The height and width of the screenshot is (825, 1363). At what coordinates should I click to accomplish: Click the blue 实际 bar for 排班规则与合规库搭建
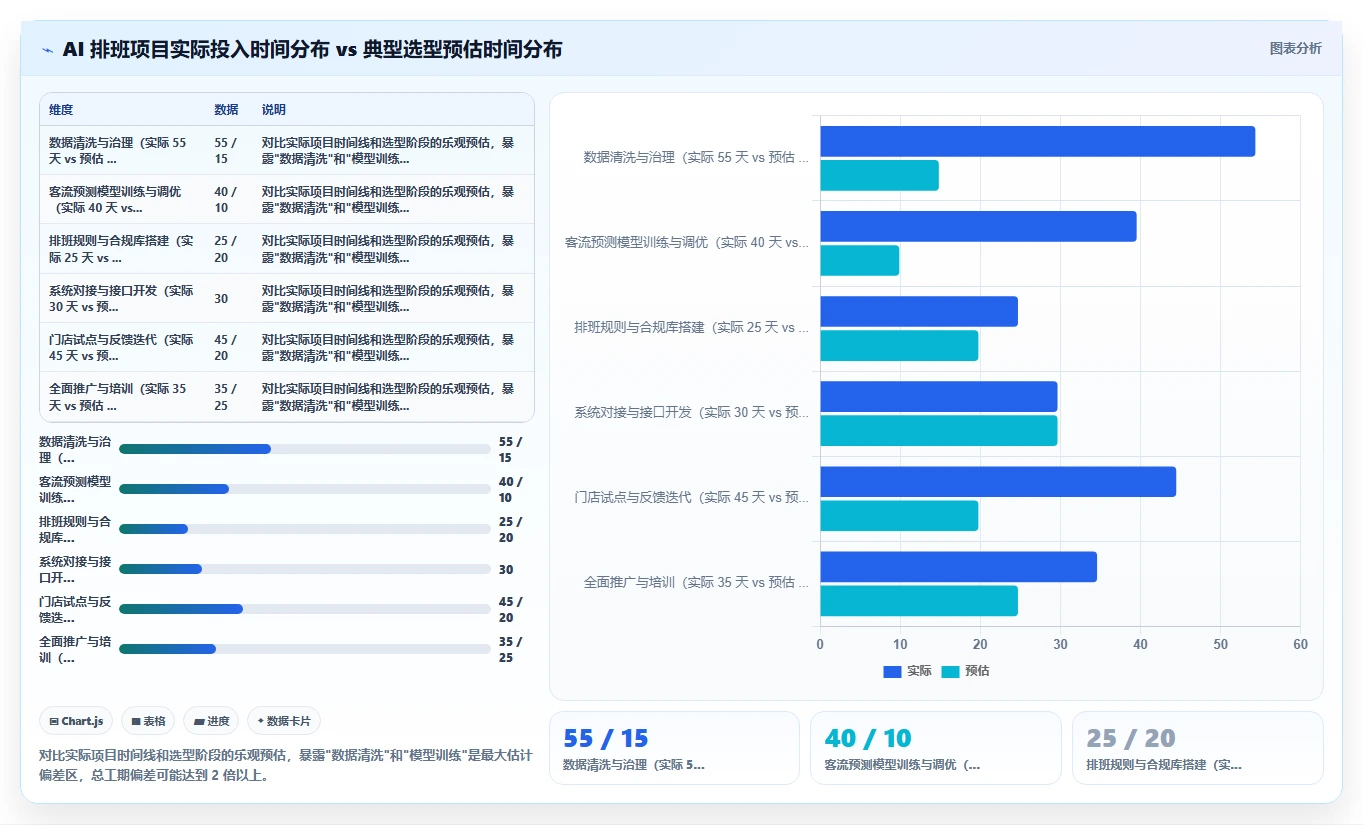(919, 312)
